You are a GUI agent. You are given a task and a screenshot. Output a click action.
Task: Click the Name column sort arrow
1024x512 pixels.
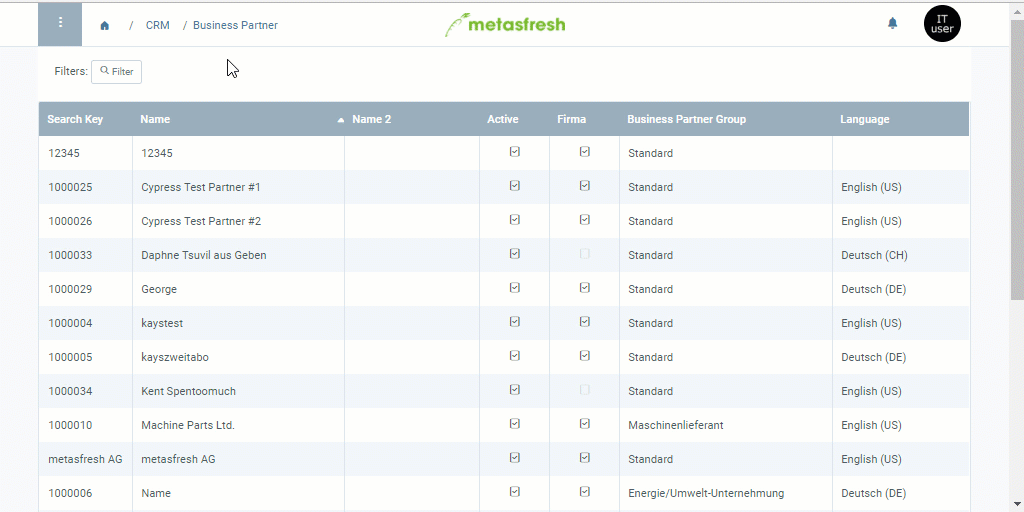(340, 120)
